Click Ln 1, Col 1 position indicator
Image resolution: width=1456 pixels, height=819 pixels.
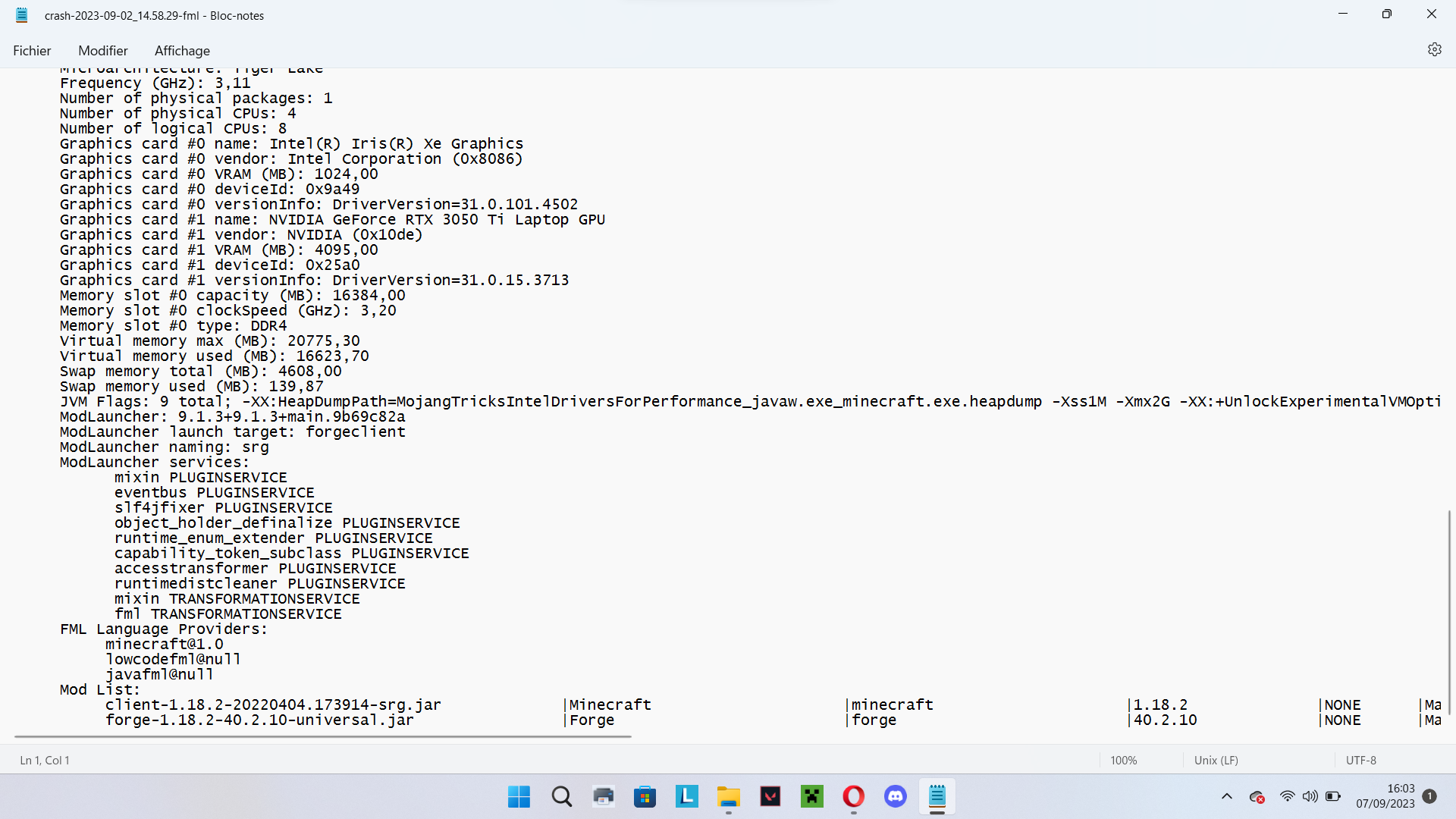click(45, 760)
